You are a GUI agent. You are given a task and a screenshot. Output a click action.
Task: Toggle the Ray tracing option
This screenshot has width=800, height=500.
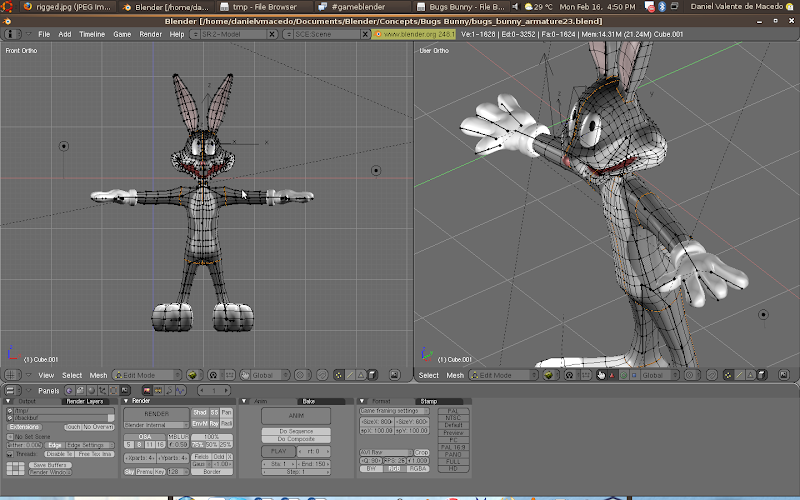(x=214, y=424)
